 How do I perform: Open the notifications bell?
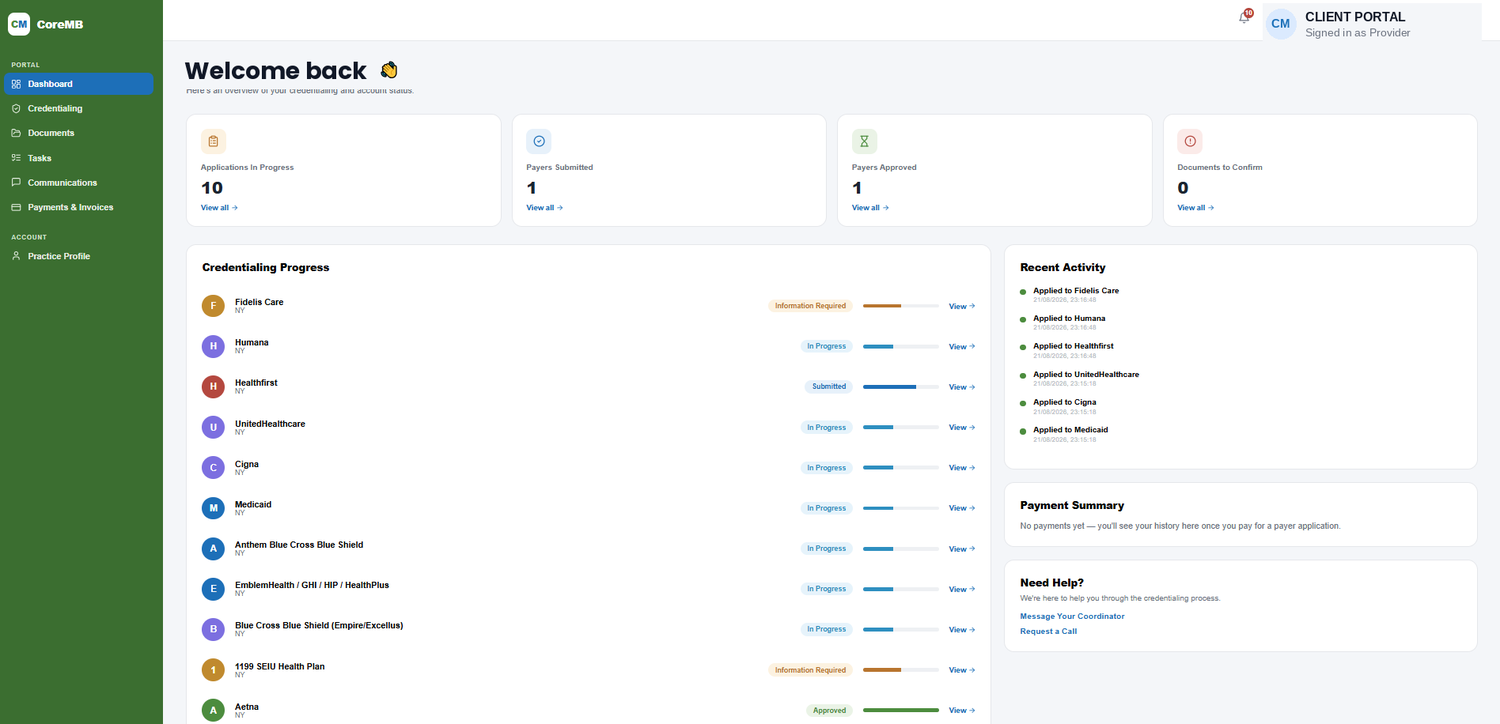pos(1244,18)
